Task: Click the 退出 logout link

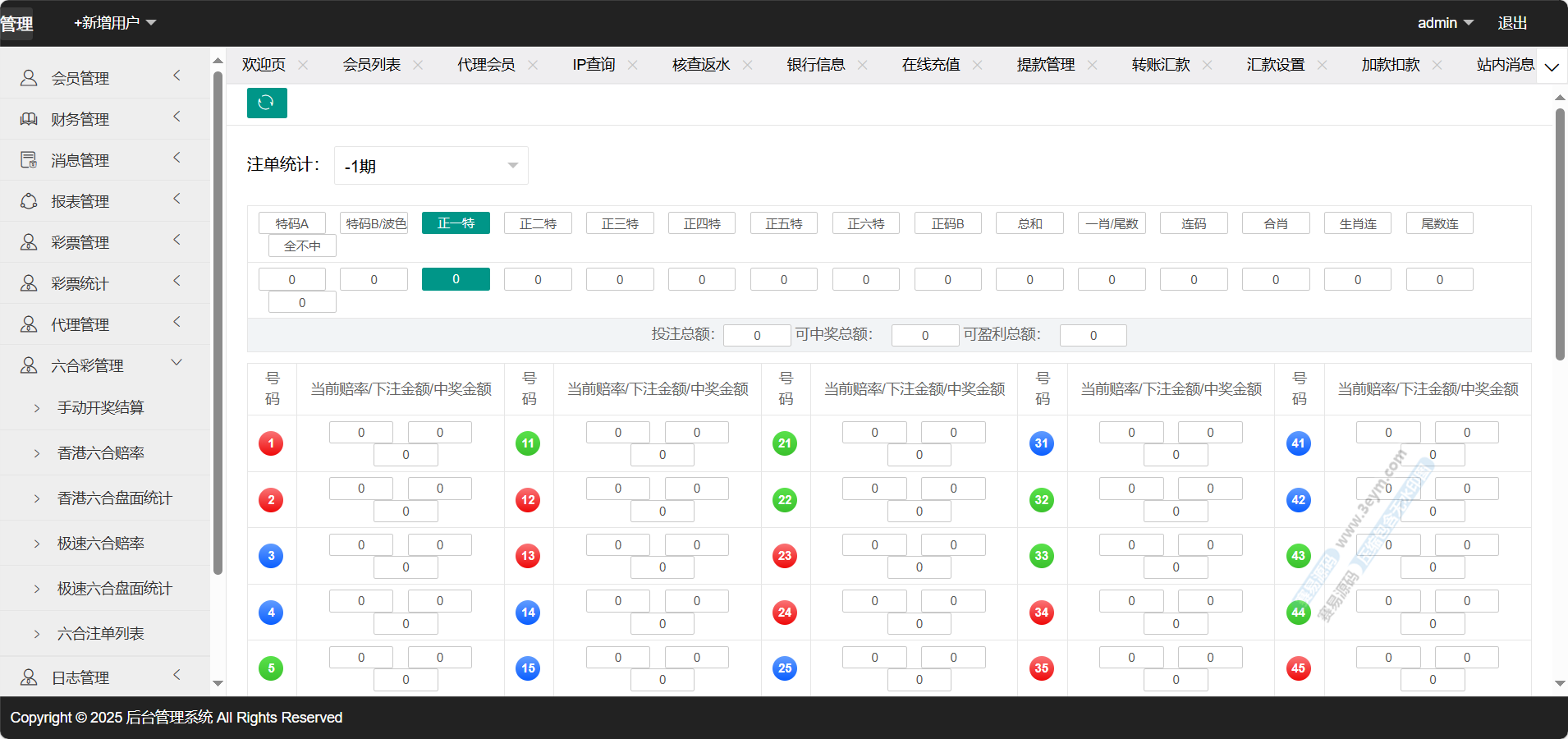Action: click(x=1512, y=23)
